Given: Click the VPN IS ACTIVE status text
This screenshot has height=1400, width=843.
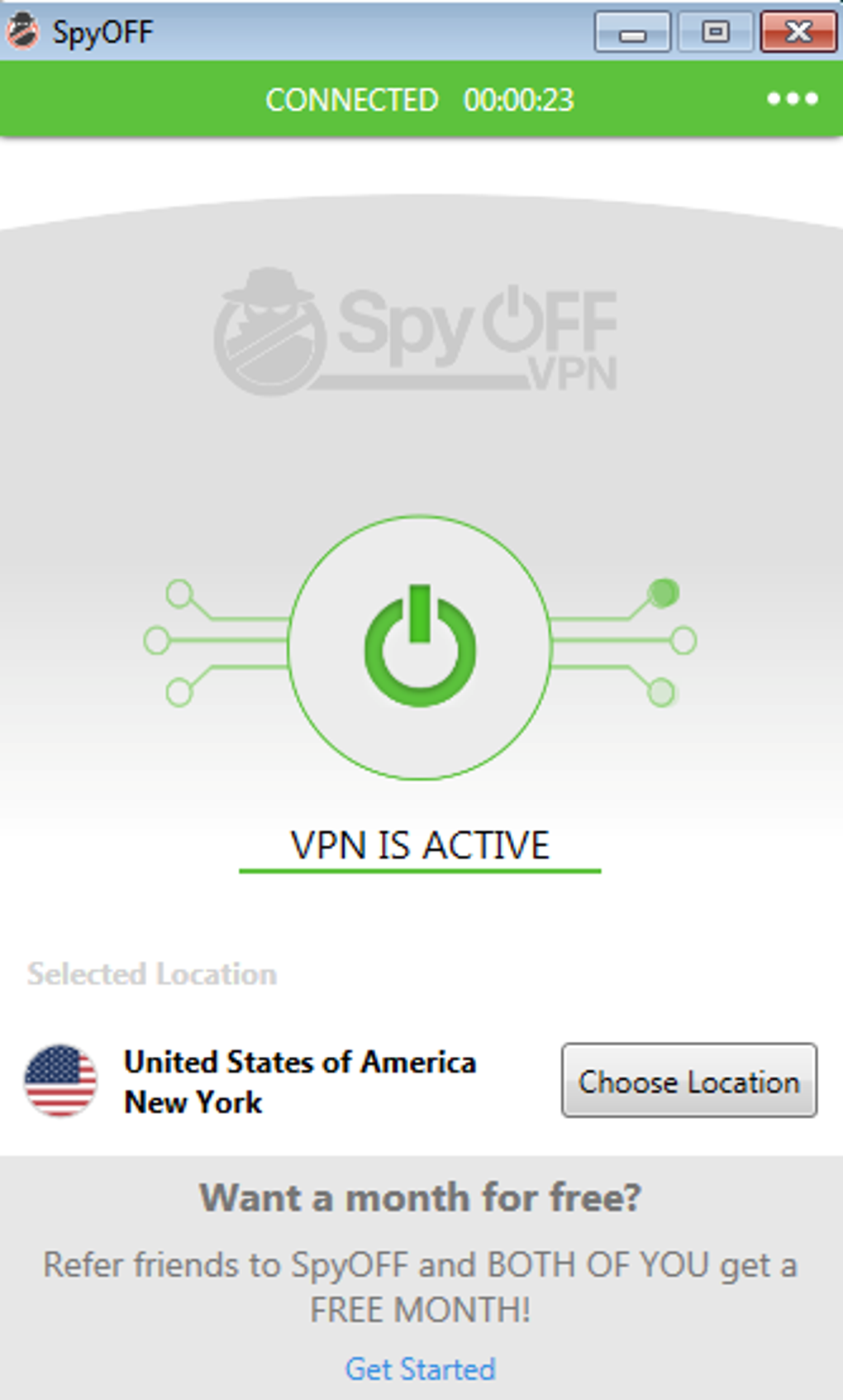Looking at the screenshot, I should [420, 845].
